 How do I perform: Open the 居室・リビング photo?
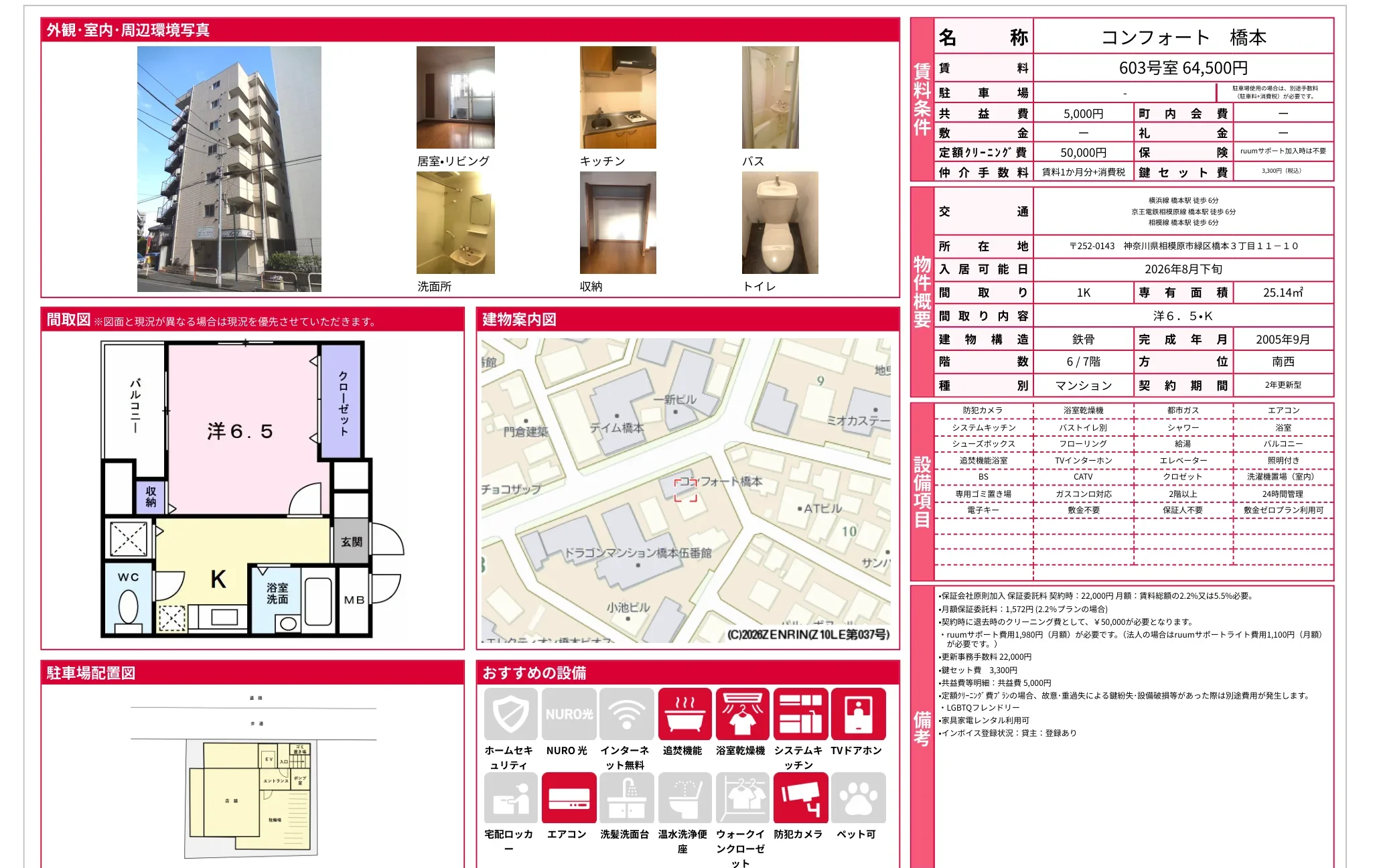[x=455, y=97]
